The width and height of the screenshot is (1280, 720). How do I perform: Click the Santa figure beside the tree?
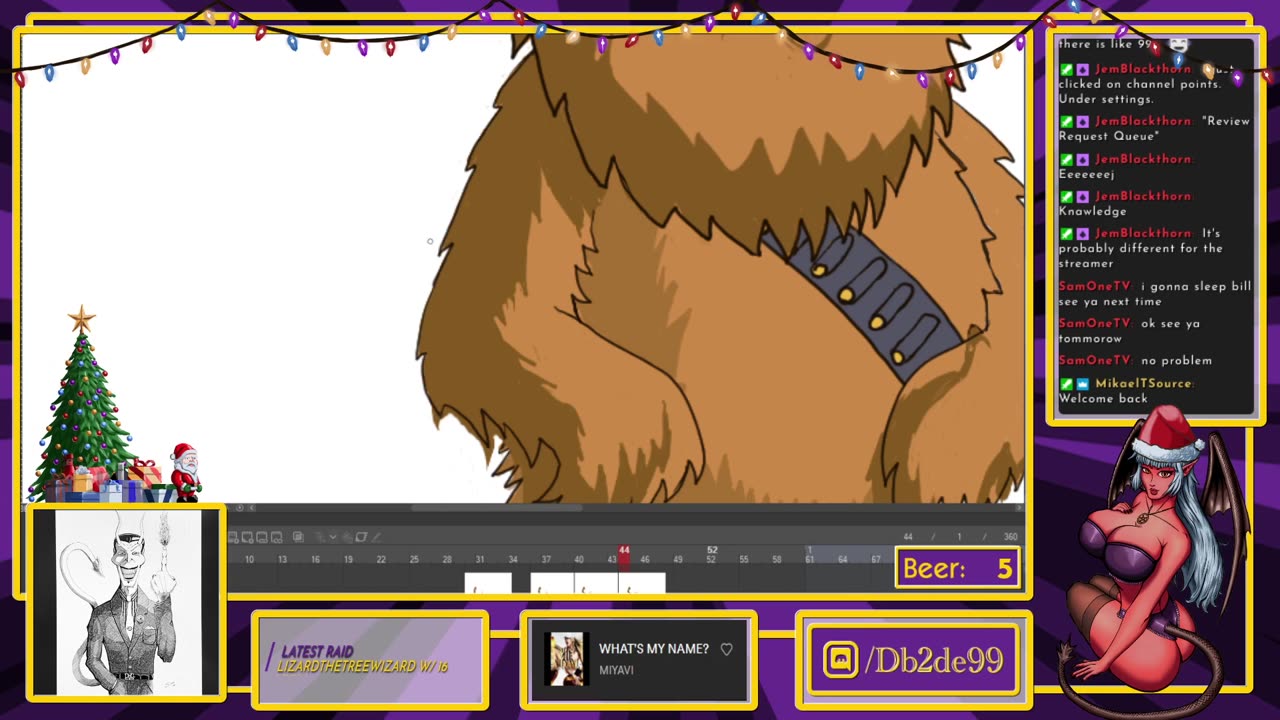185,471
